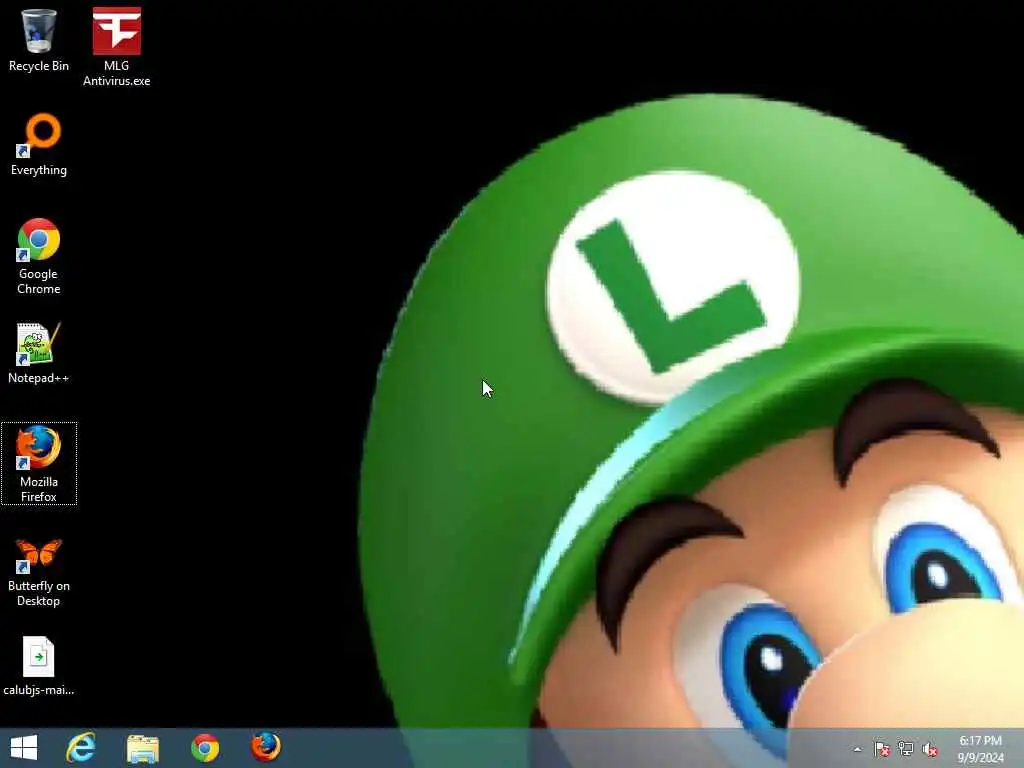The image size is (1024, 768).
Task: Open the taskbar clock showing 6:17 PM
Action: pos(980,749)
